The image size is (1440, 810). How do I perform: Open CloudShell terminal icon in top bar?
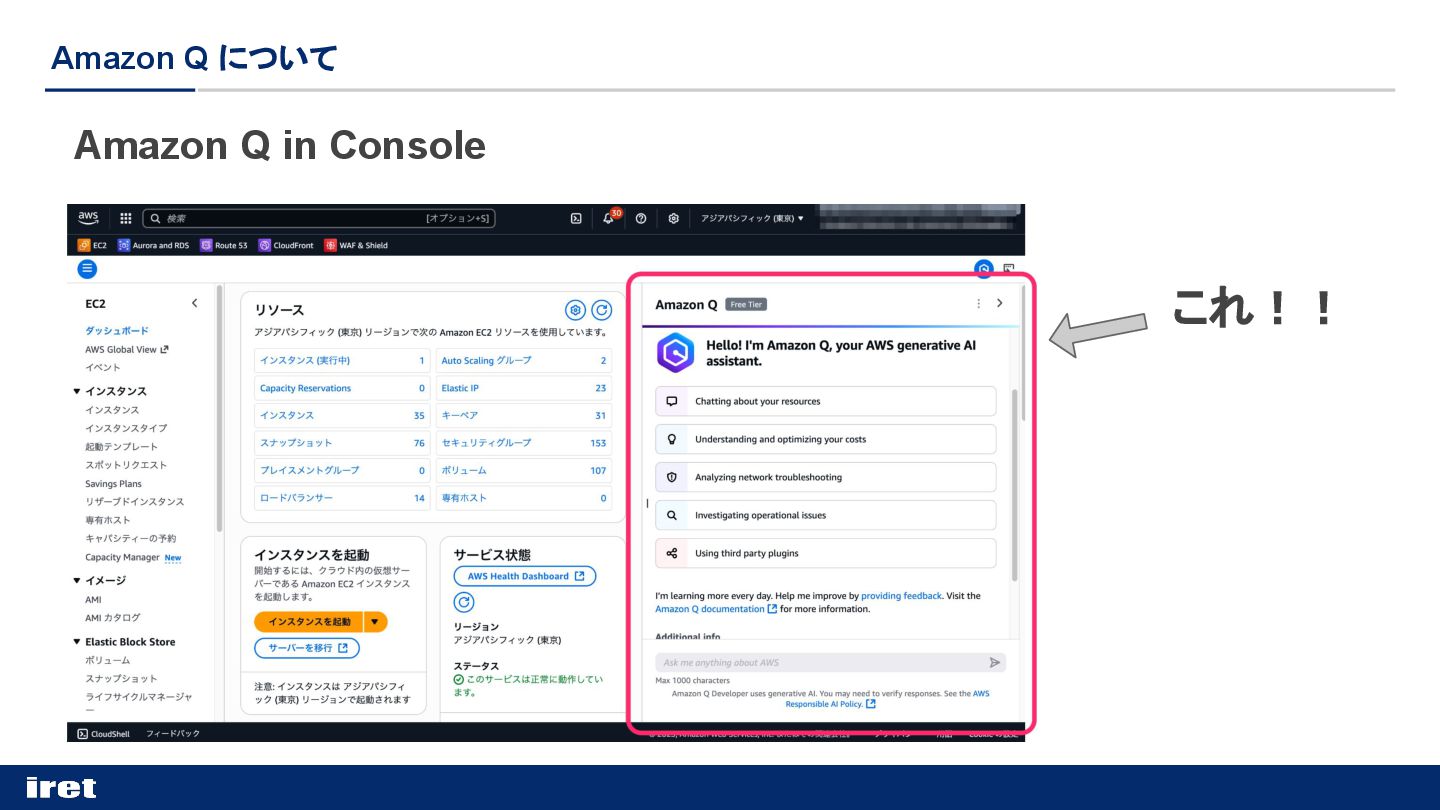(x=576, y=218)
